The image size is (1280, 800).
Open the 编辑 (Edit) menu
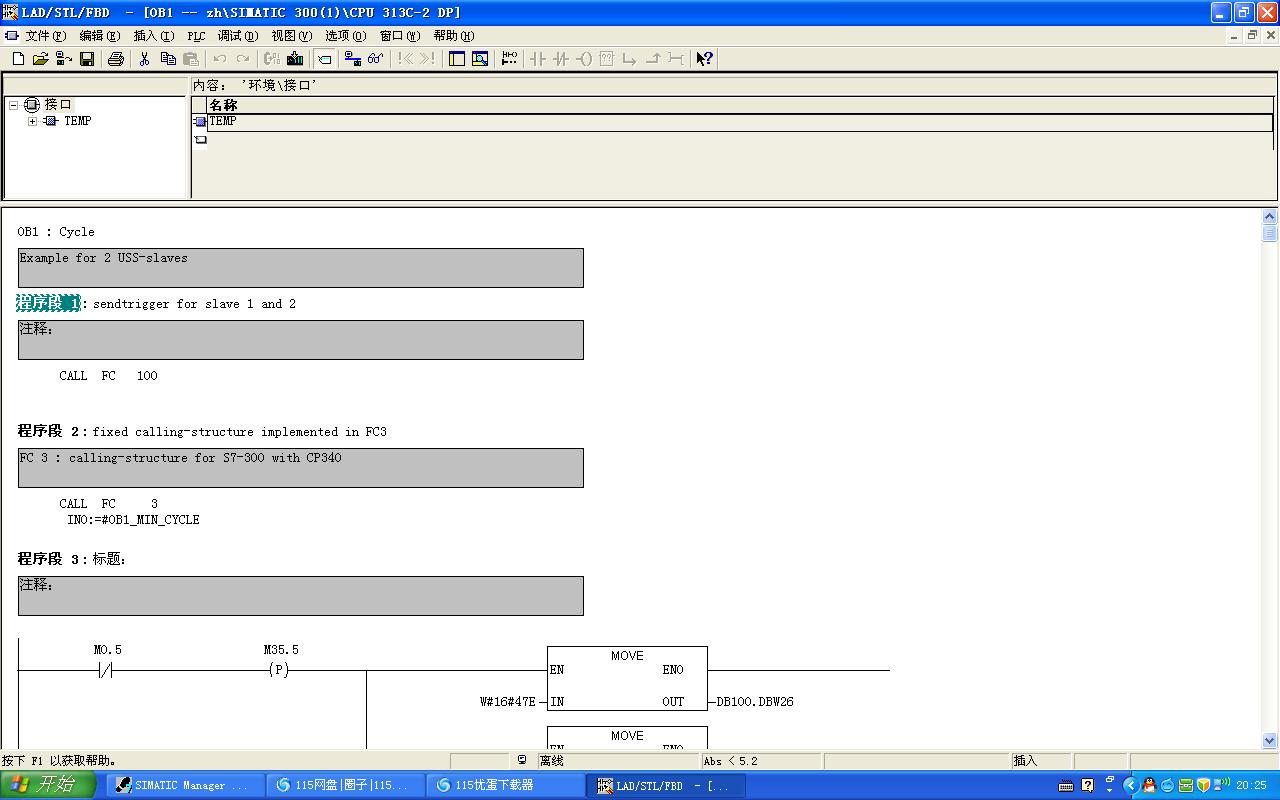pyautogui.click(x=99, y=35)
